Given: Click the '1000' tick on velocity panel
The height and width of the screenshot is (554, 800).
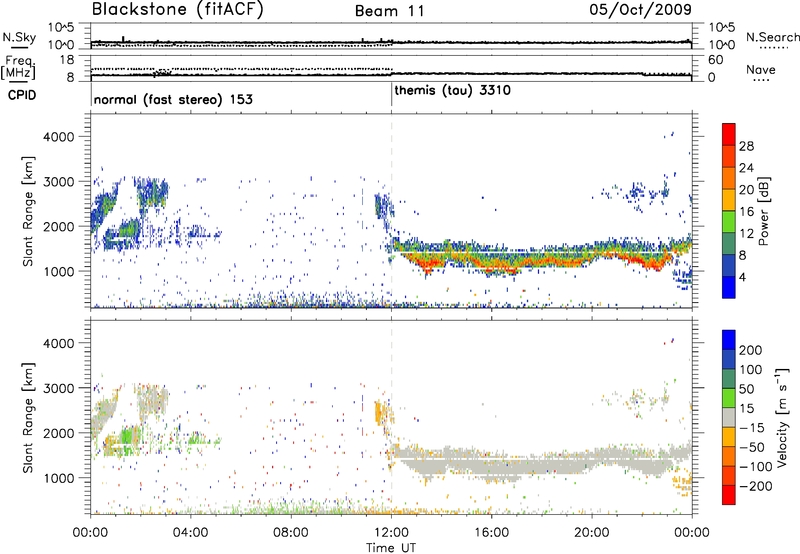Looking at the screenshot, I should (x=59, y=478).
